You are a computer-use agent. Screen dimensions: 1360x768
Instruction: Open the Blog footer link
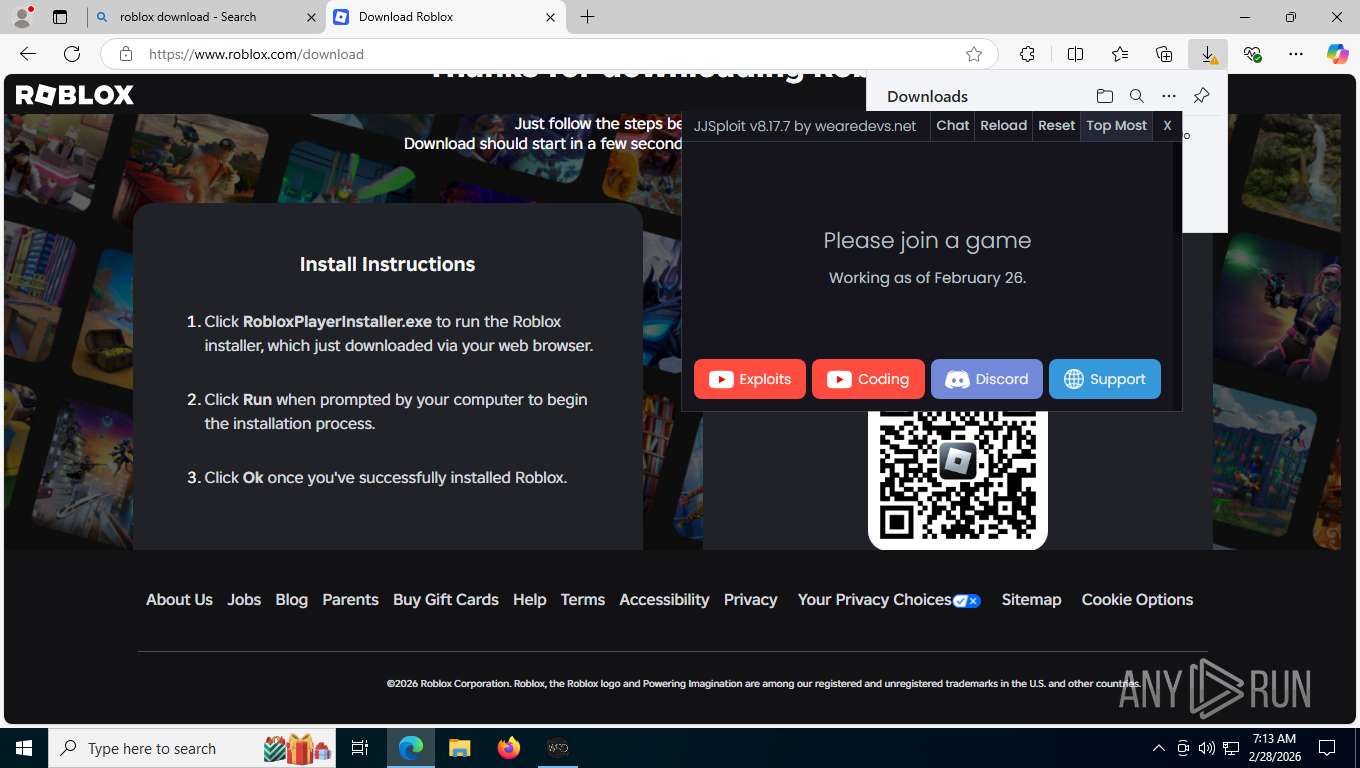pyautogui.click(x=292, y=599)
